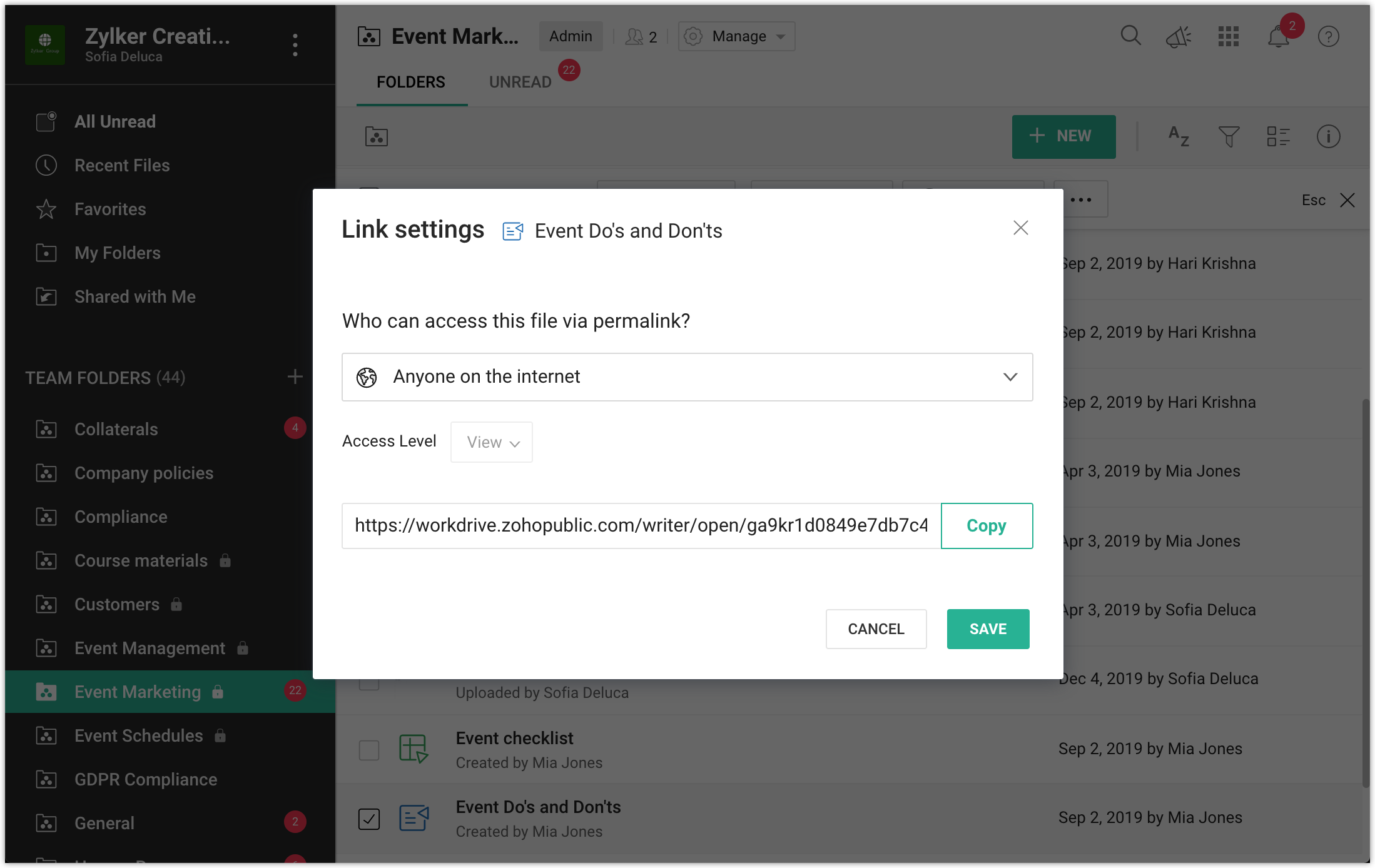Open the announcements megaphone icon
Viewport: 1375px width, 868px height.
1179,37
